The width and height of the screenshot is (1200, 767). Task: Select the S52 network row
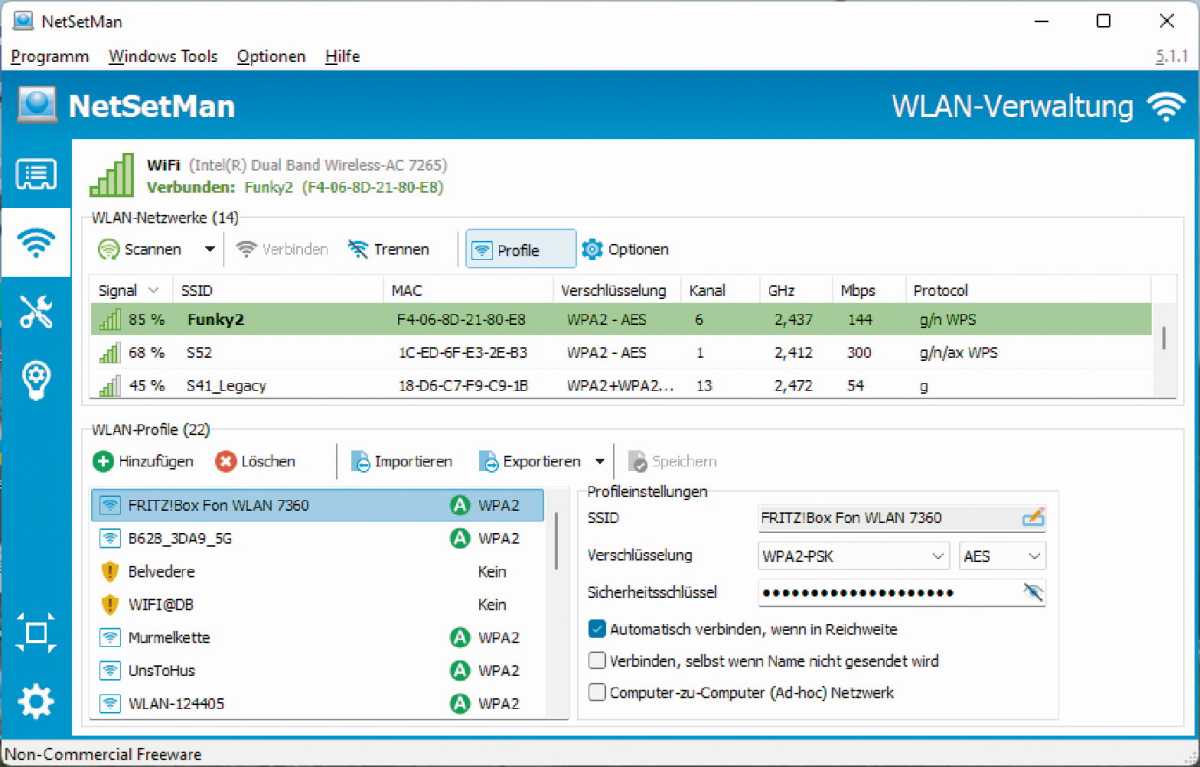pyautogui.click(x=621, y=353)
